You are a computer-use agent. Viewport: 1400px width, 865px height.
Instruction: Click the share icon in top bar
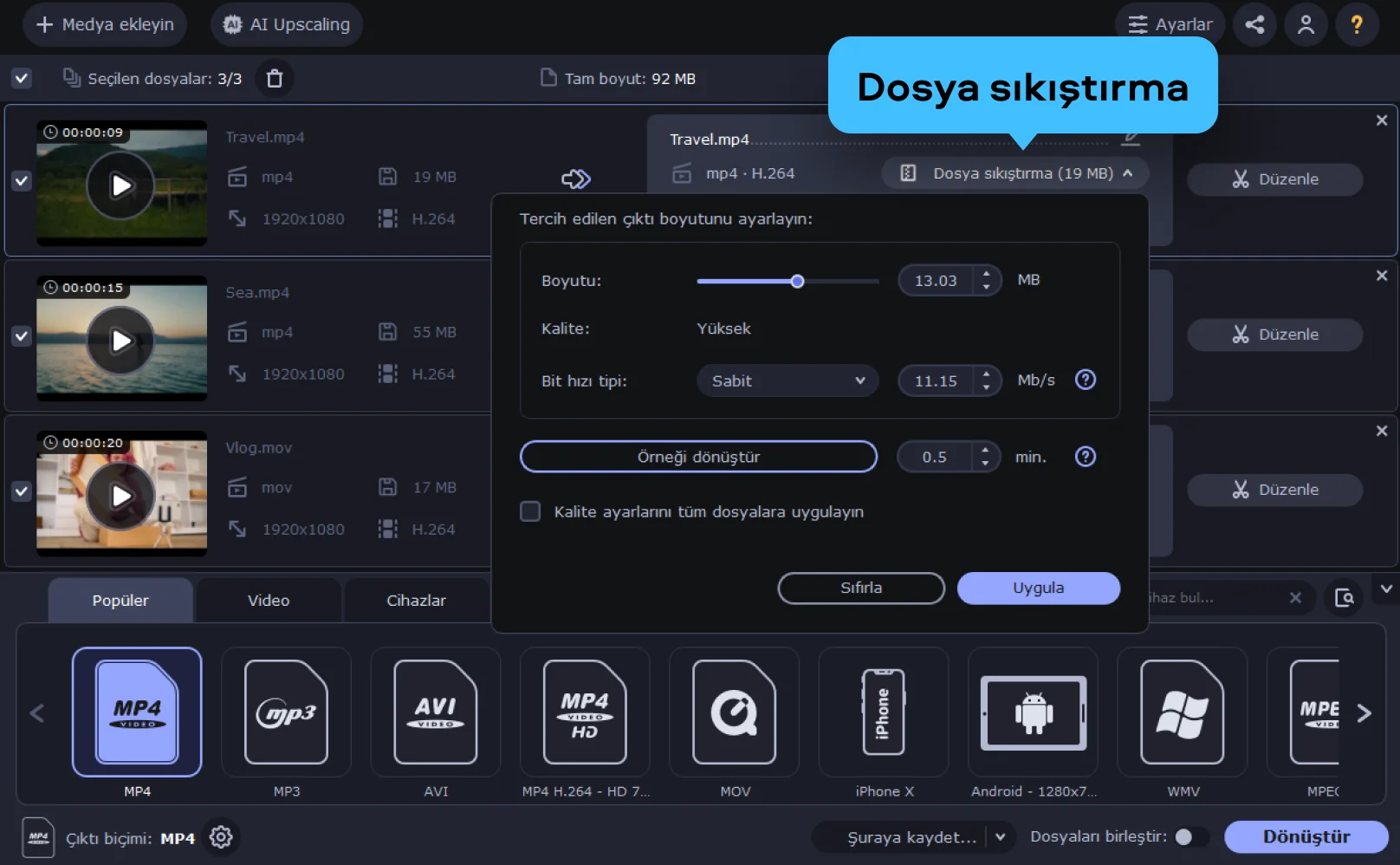coord(1254,24)
